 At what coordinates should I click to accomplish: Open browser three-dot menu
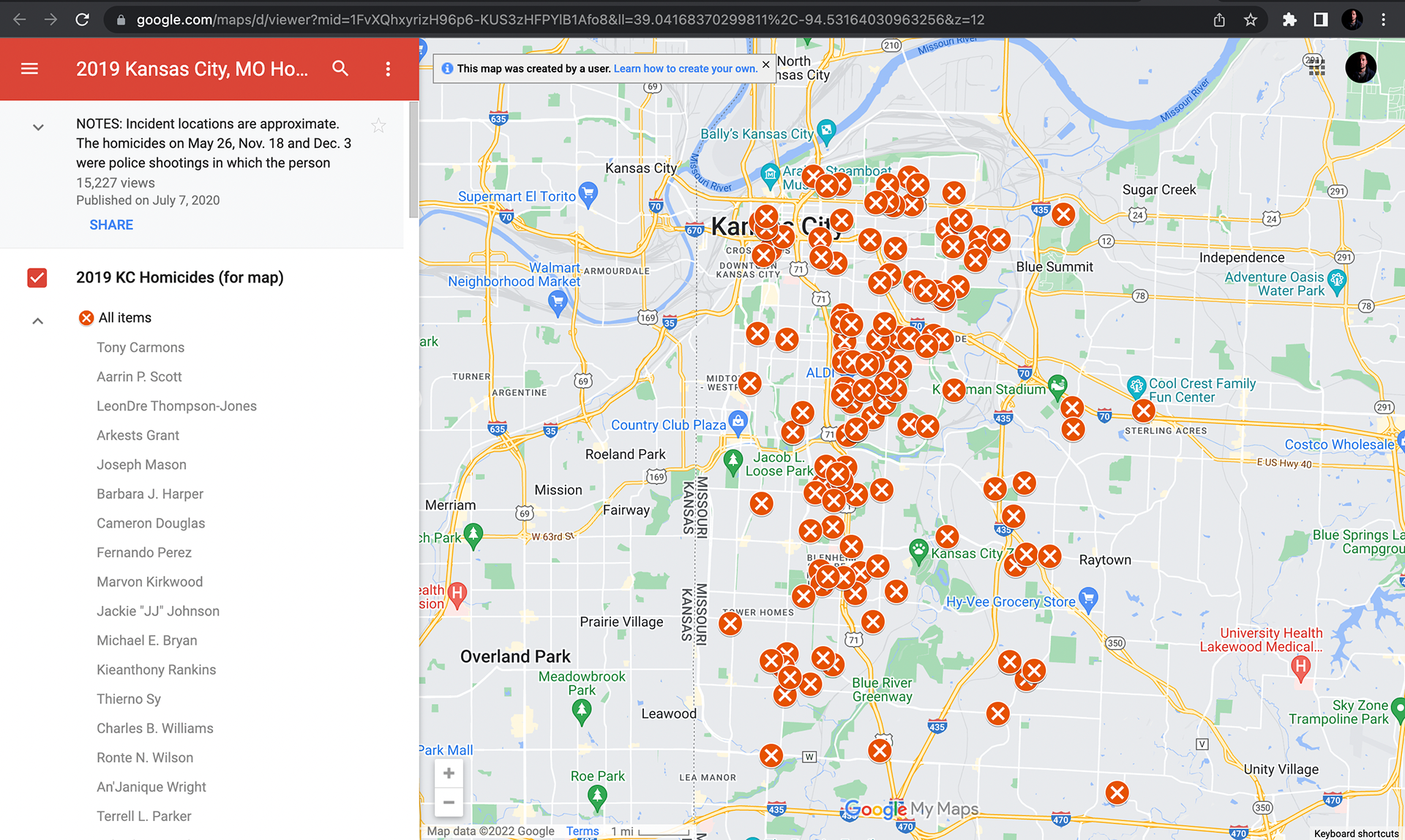[x=1383, y=20]
